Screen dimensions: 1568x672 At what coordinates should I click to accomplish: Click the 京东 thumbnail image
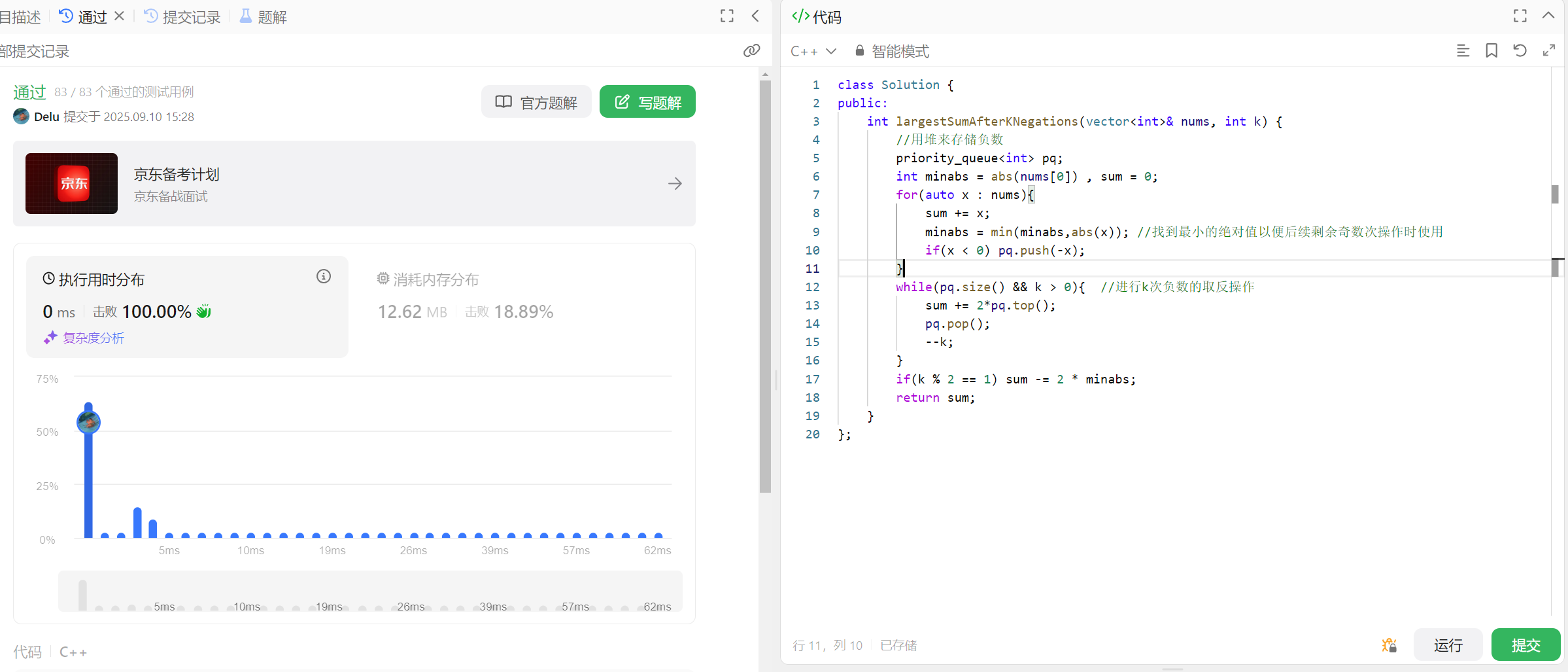(72, 184)
